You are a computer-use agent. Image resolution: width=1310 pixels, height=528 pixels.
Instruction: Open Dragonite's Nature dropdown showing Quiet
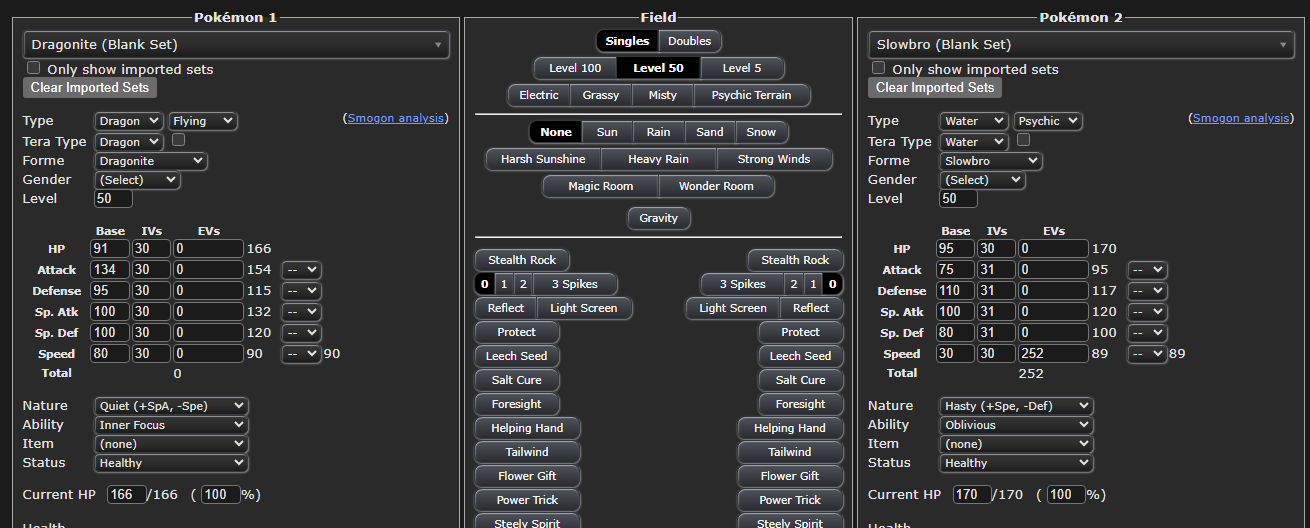[x=172, y=406]
